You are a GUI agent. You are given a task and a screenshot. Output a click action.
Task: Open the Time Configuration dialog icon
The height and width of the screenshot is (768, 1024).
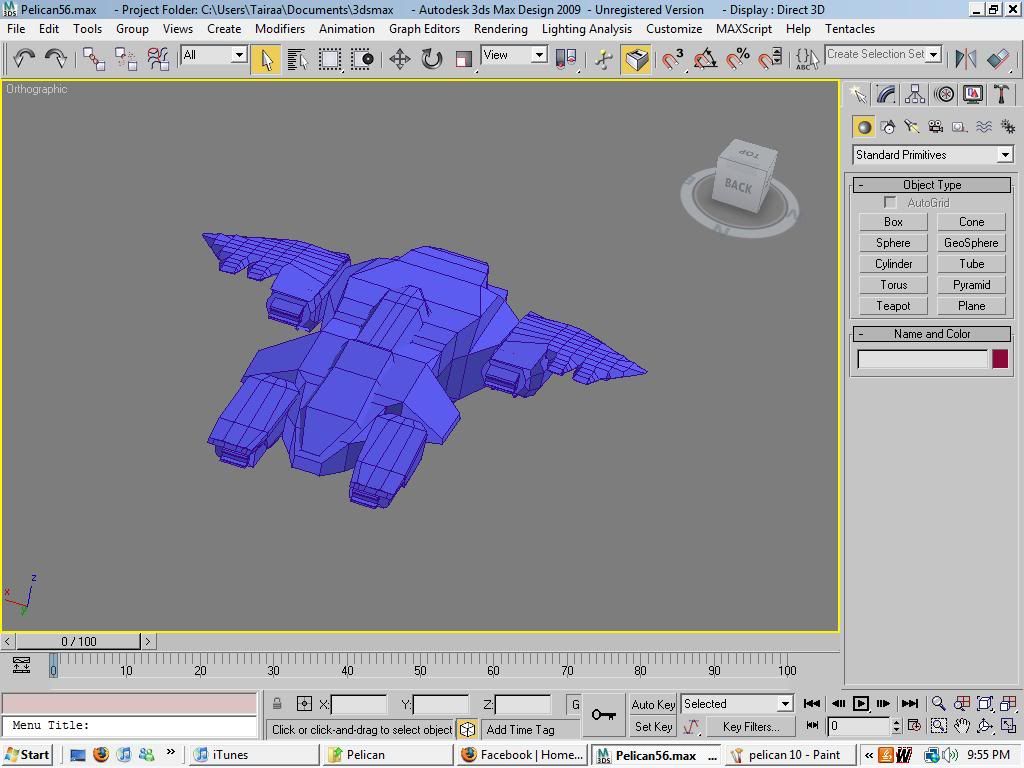914,726
